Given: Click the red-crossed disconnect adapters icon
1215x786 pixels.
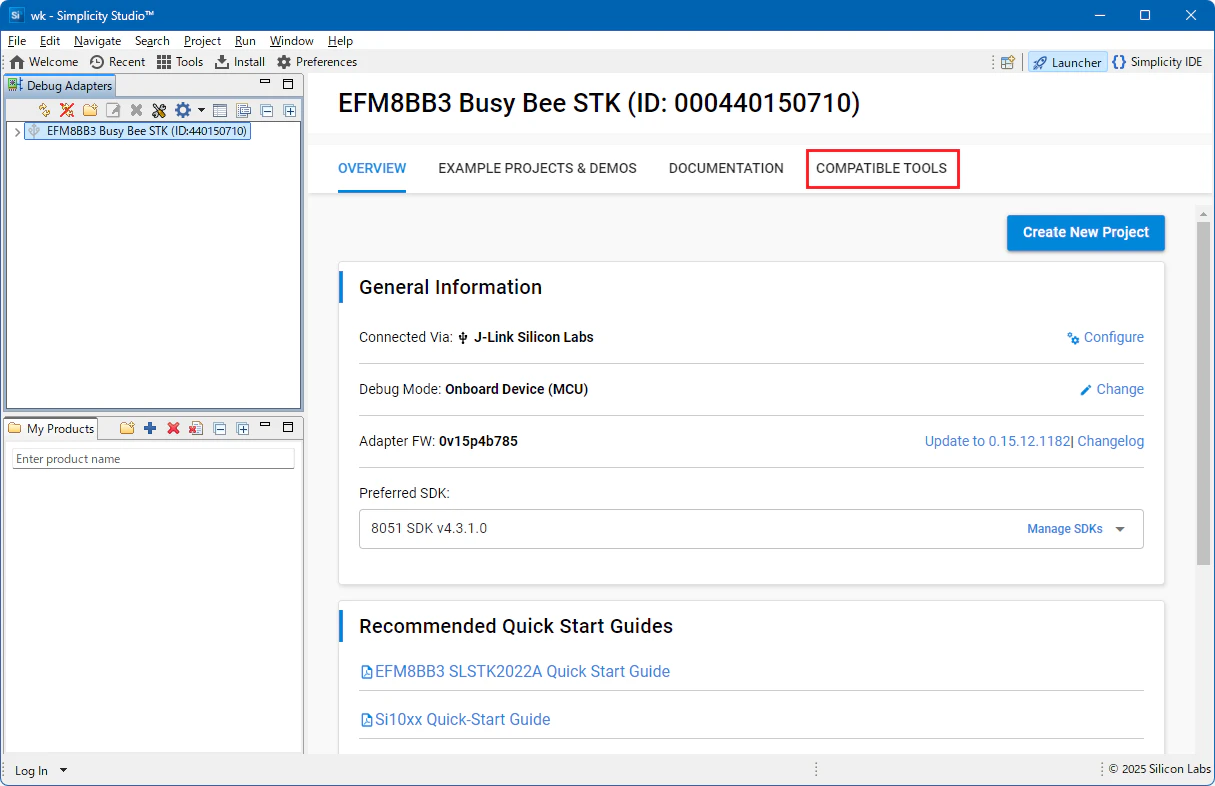Looking at the screenshot, I should click(x=67, y=110).
